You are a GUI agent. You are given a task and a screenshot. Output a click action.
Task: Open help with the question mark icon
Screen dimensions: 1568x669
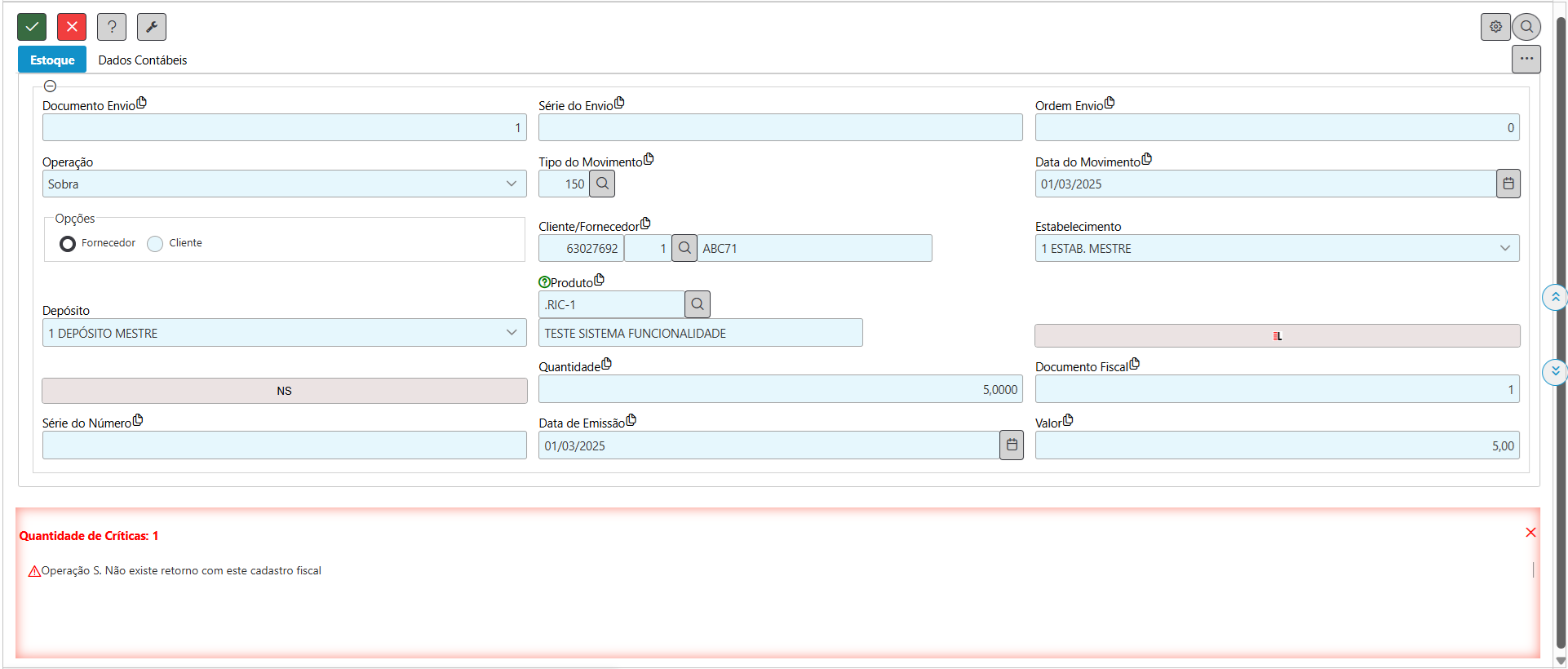pos(112,27)
